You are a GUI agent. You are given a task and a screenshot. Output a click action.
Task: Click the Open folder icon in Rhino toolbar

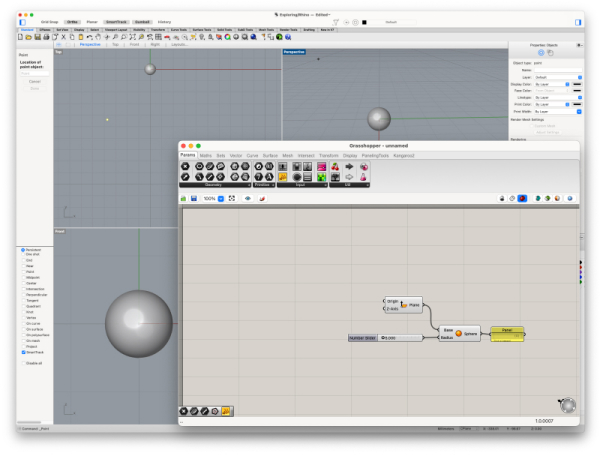[28, 37]
